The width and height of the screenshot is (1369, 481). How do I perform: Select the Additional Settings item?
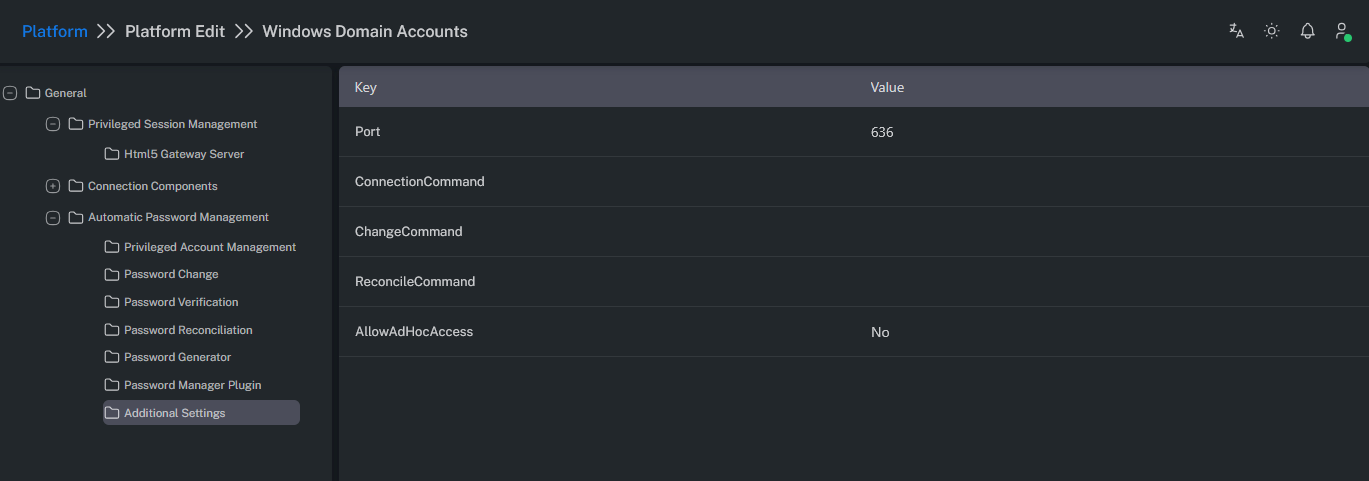point(175,413)
